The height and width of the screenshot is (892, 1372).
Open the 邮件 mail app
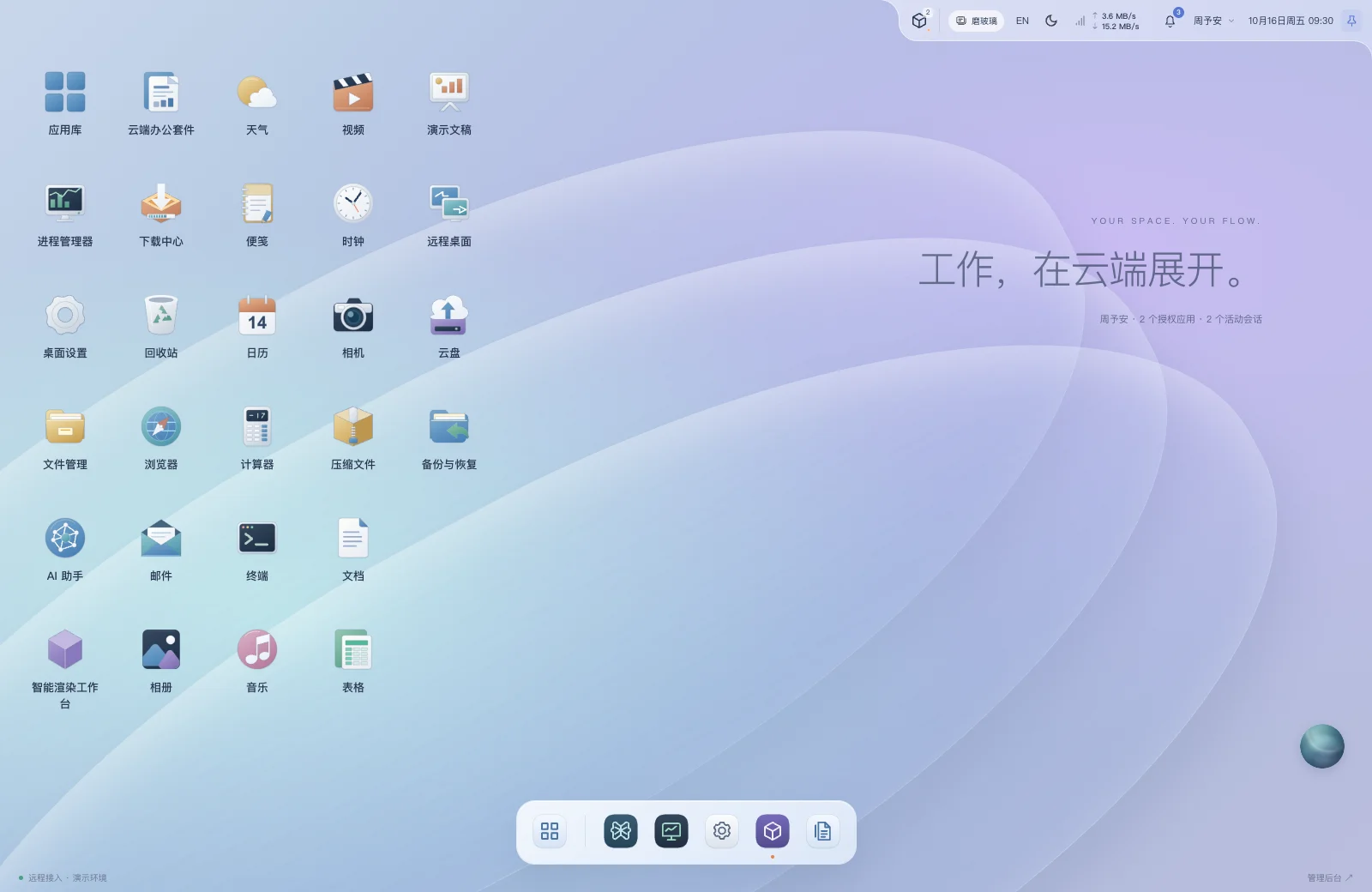[x=161, y=550]
